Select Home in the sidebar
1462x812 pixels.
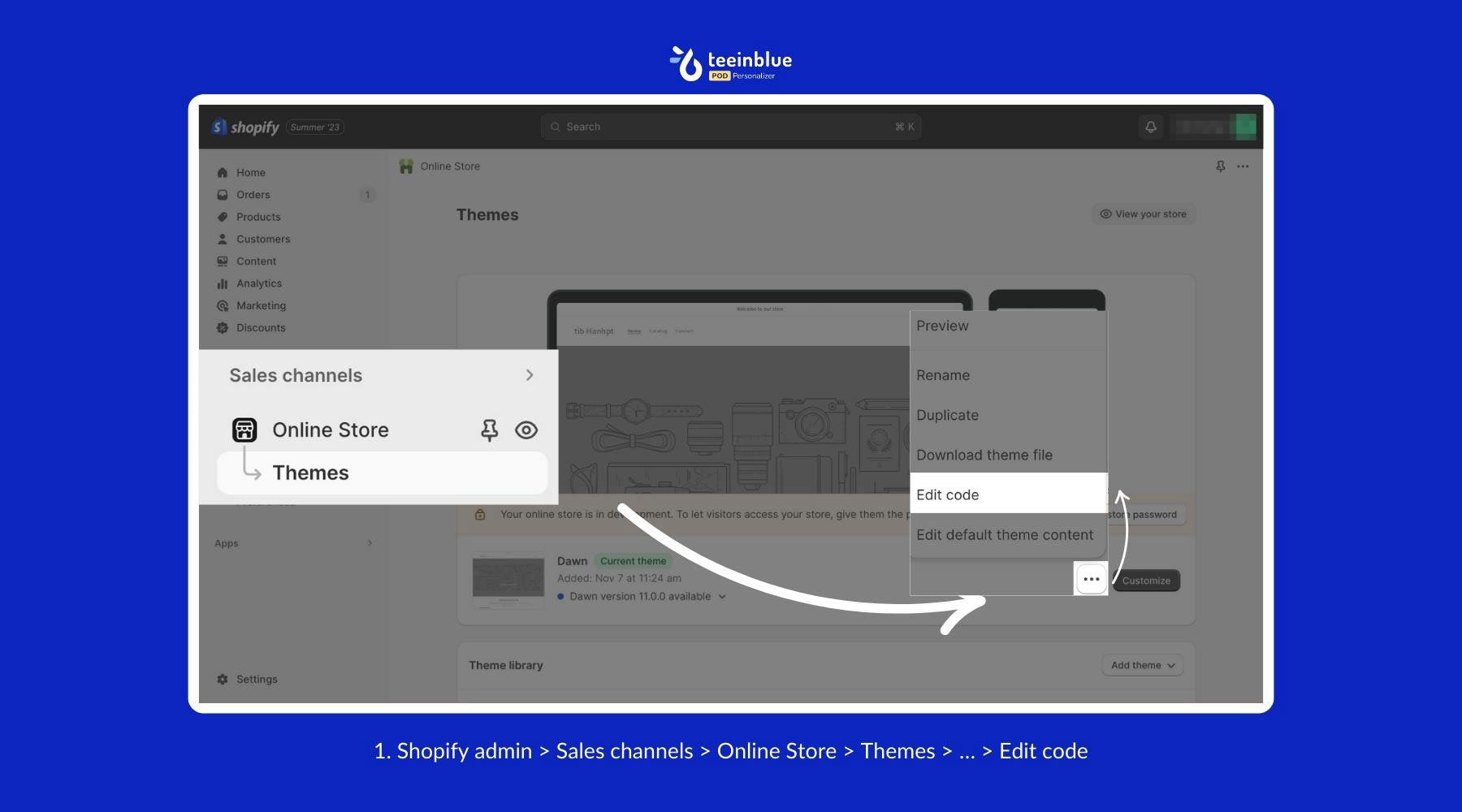(250, 172)
